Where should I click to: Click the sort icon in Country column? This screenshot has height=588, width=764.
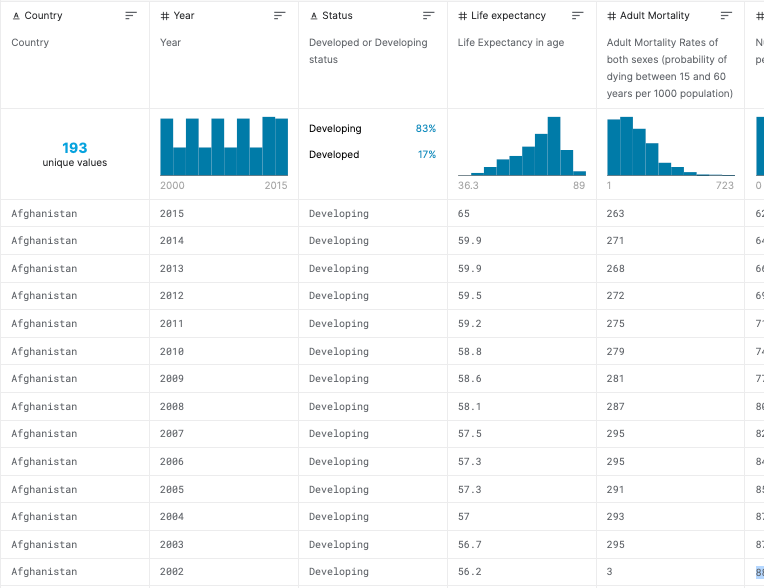click(x=131, y=16)
